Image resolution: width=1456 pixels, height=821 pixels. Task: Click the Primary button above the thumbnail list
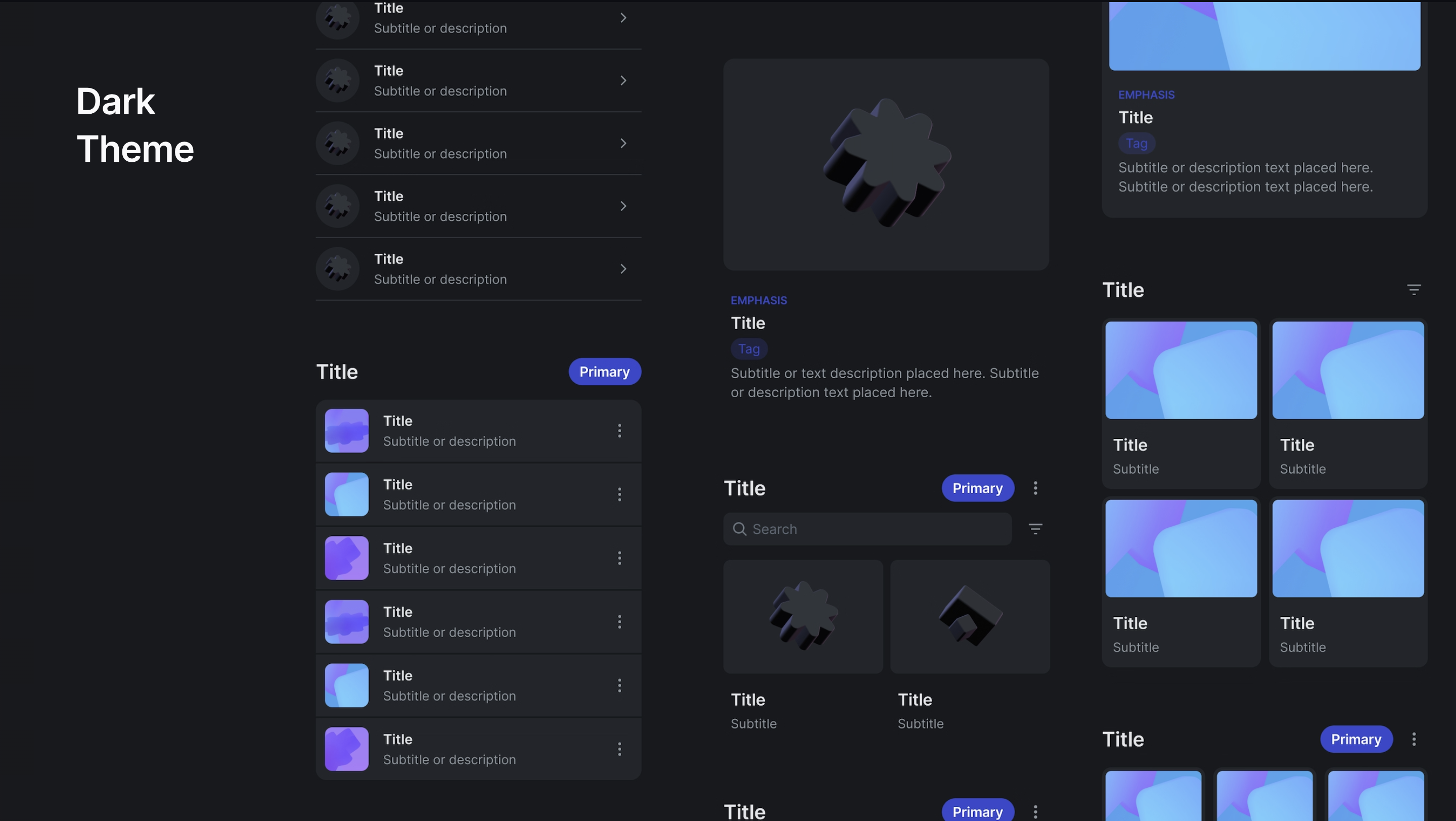604,372
